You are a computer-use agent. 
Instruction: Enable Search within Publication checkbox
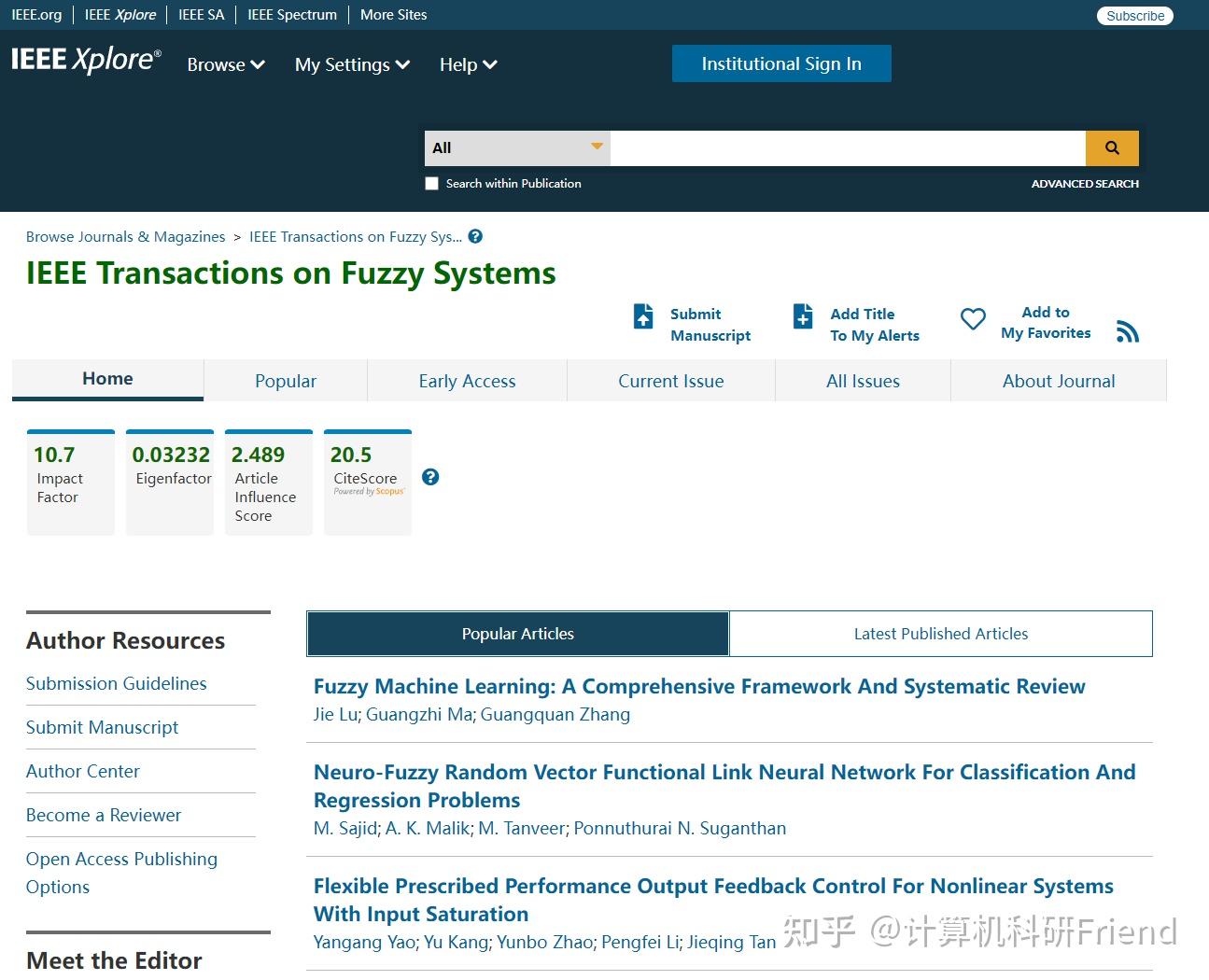coord(431,184)
